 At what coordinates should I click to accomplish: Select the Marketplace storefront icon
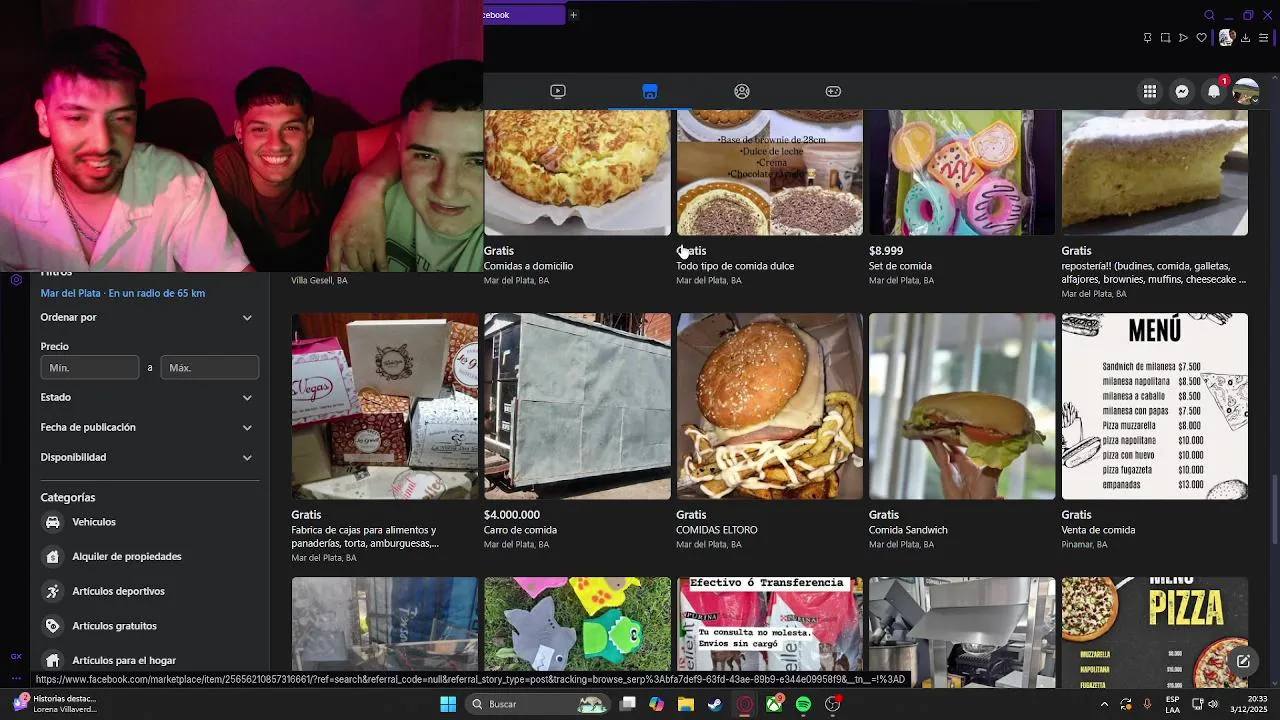650,91
